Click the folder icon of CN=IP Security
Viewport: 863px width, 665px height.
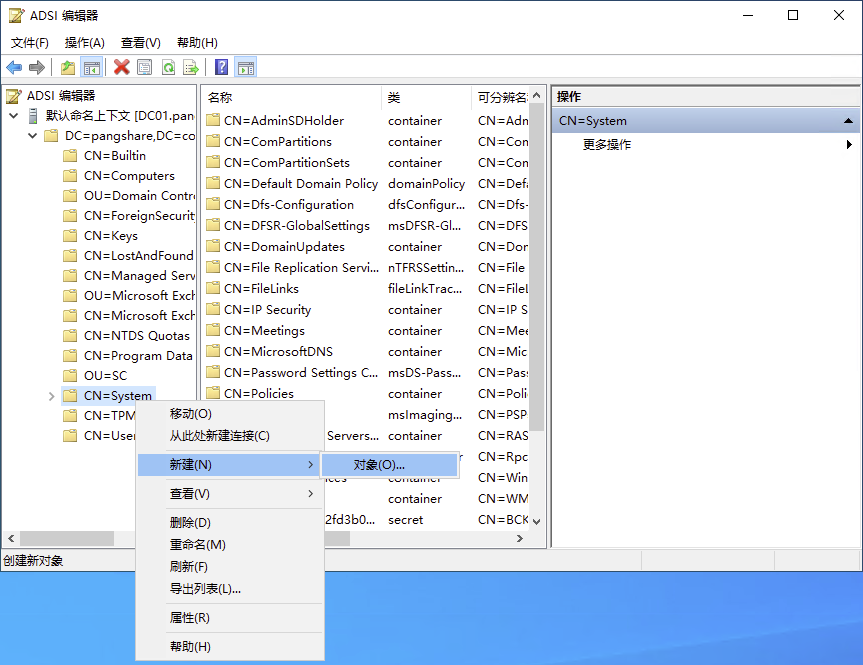click(x=213, y=309)
